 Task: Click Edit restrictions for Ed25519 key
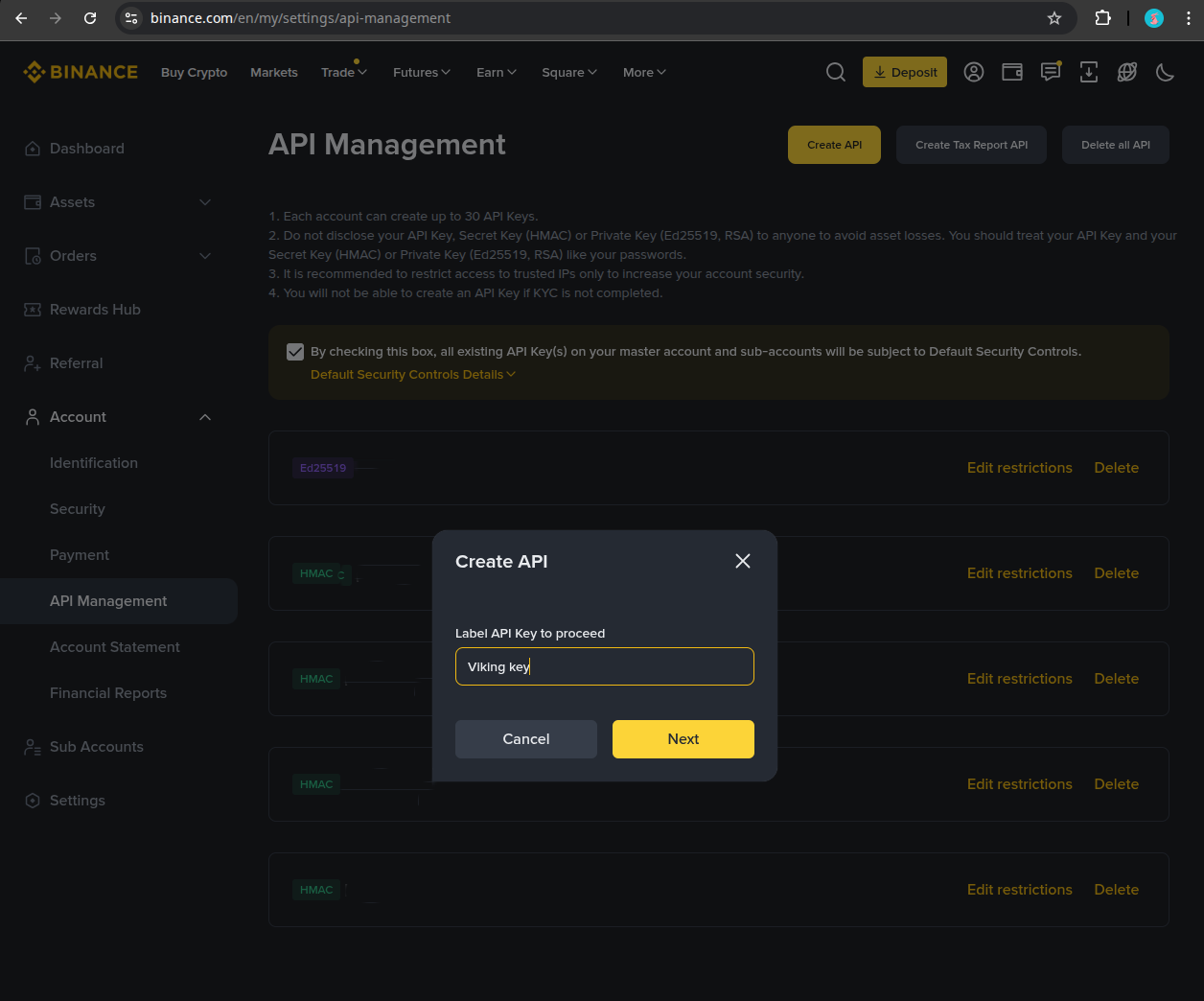[1020, 468]
